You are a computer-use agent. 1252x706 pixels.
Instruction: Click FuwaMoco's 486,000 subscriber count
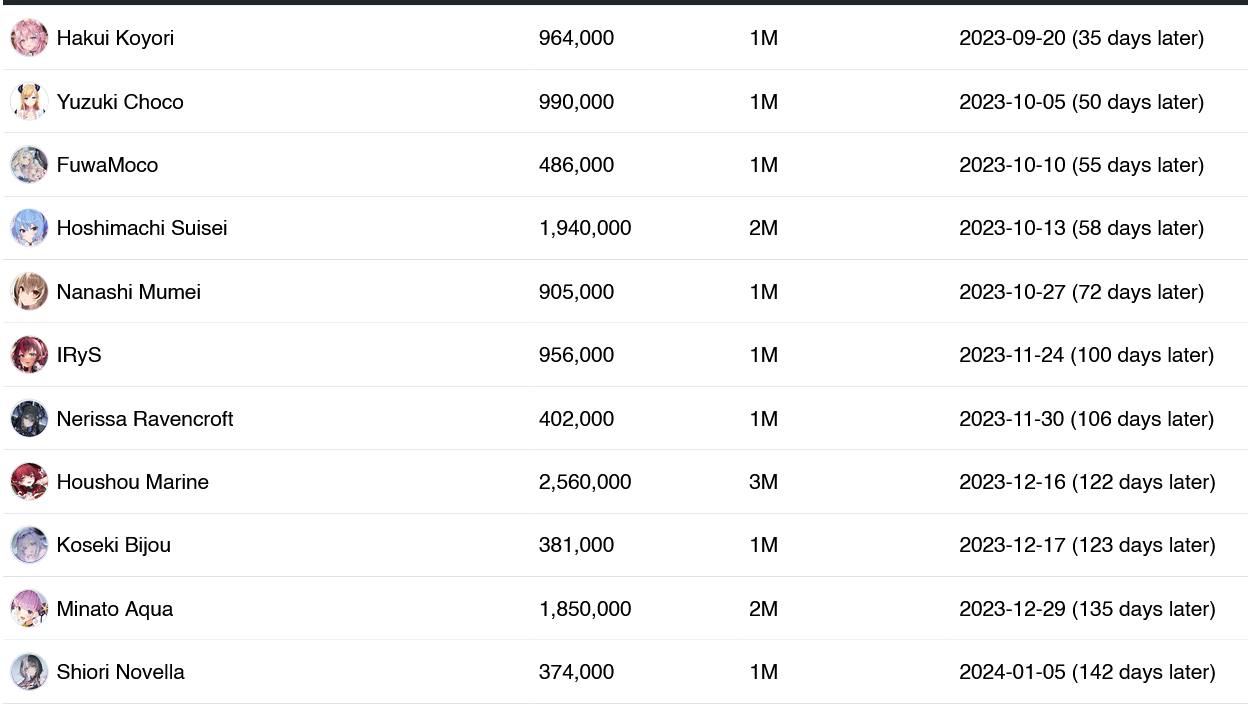click(576, 165)
